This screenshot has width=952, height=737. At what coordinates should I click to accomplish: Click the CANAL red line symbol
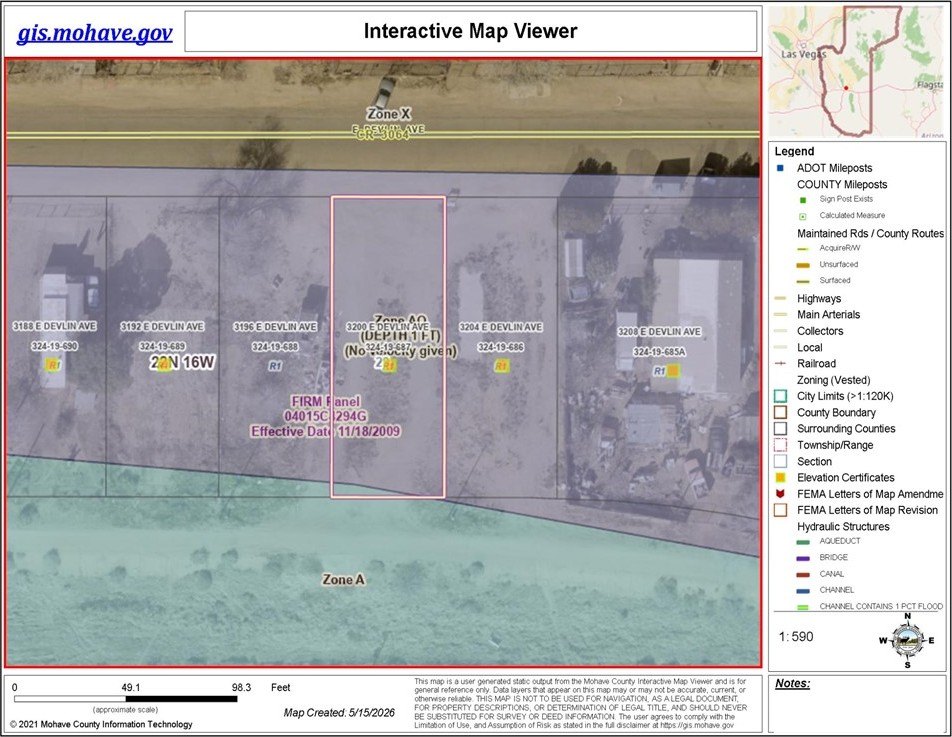[x=803, y=575]
